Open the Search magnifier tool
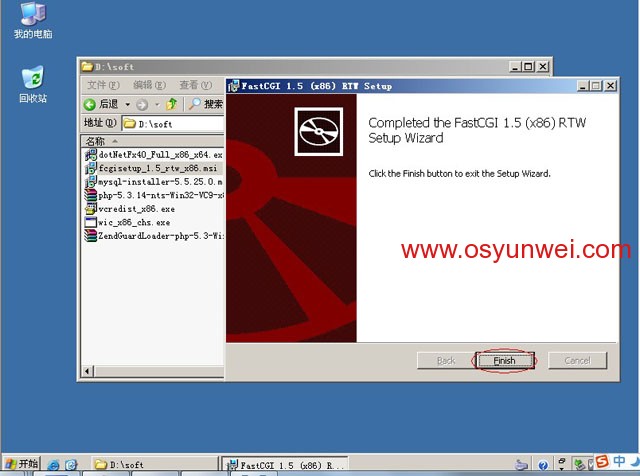 coord(194,104)
